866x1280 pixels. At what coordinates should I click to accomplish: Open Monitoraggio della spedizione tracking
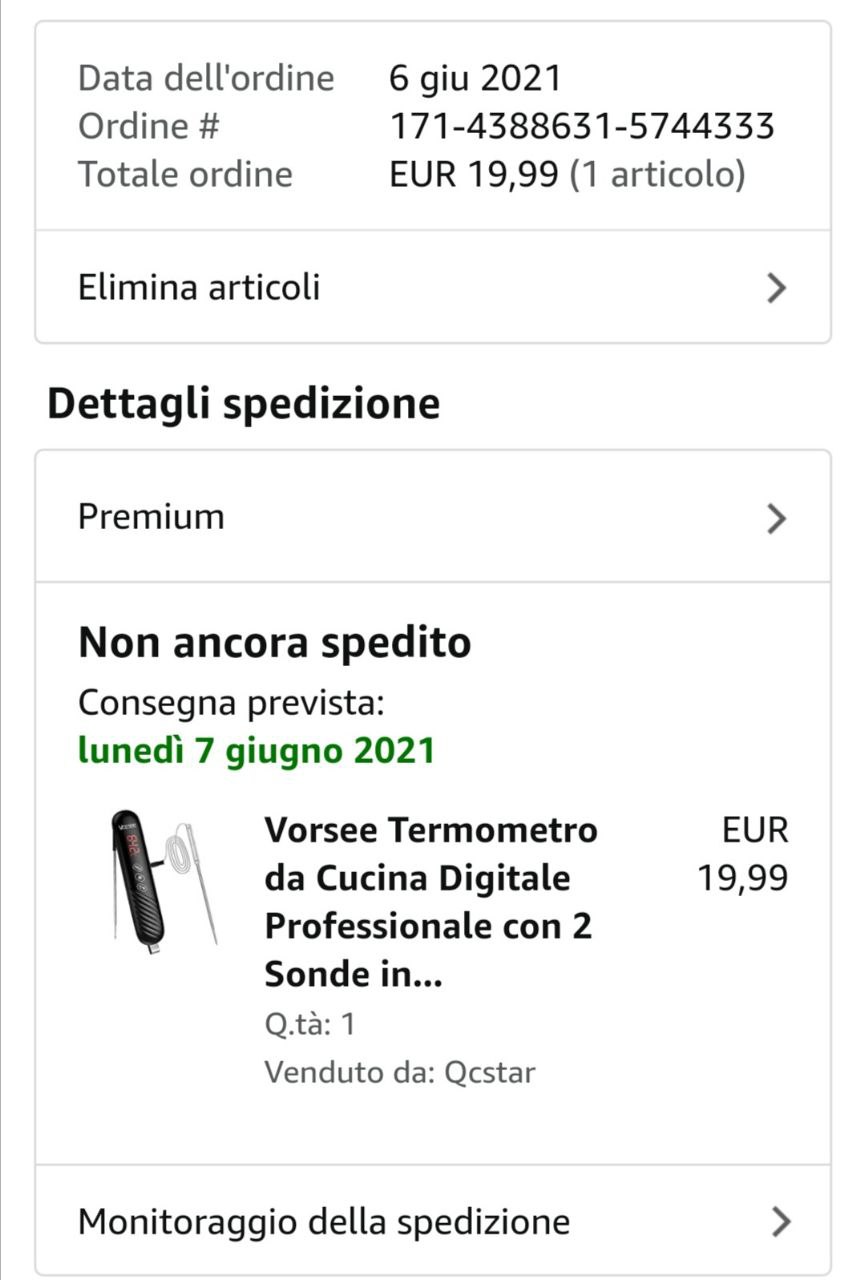324,1221
